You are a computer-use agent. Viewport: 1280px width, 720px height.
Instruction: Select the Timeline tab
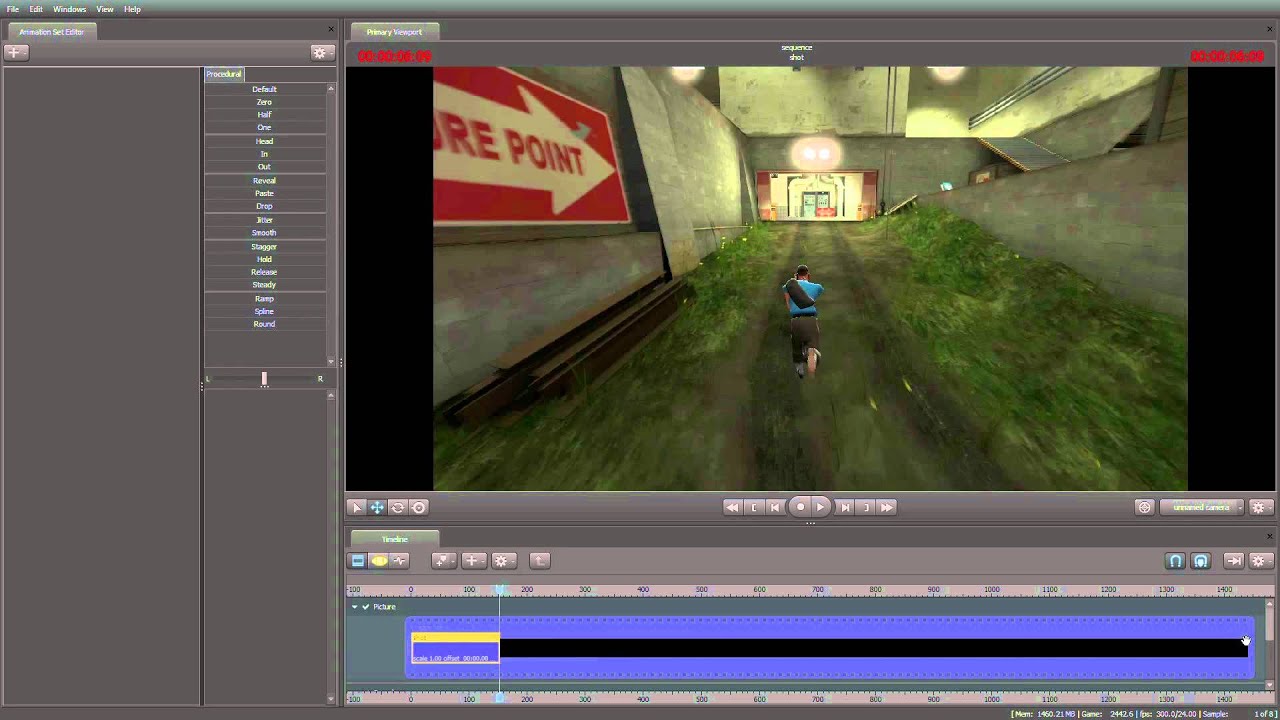pos(394,539)
